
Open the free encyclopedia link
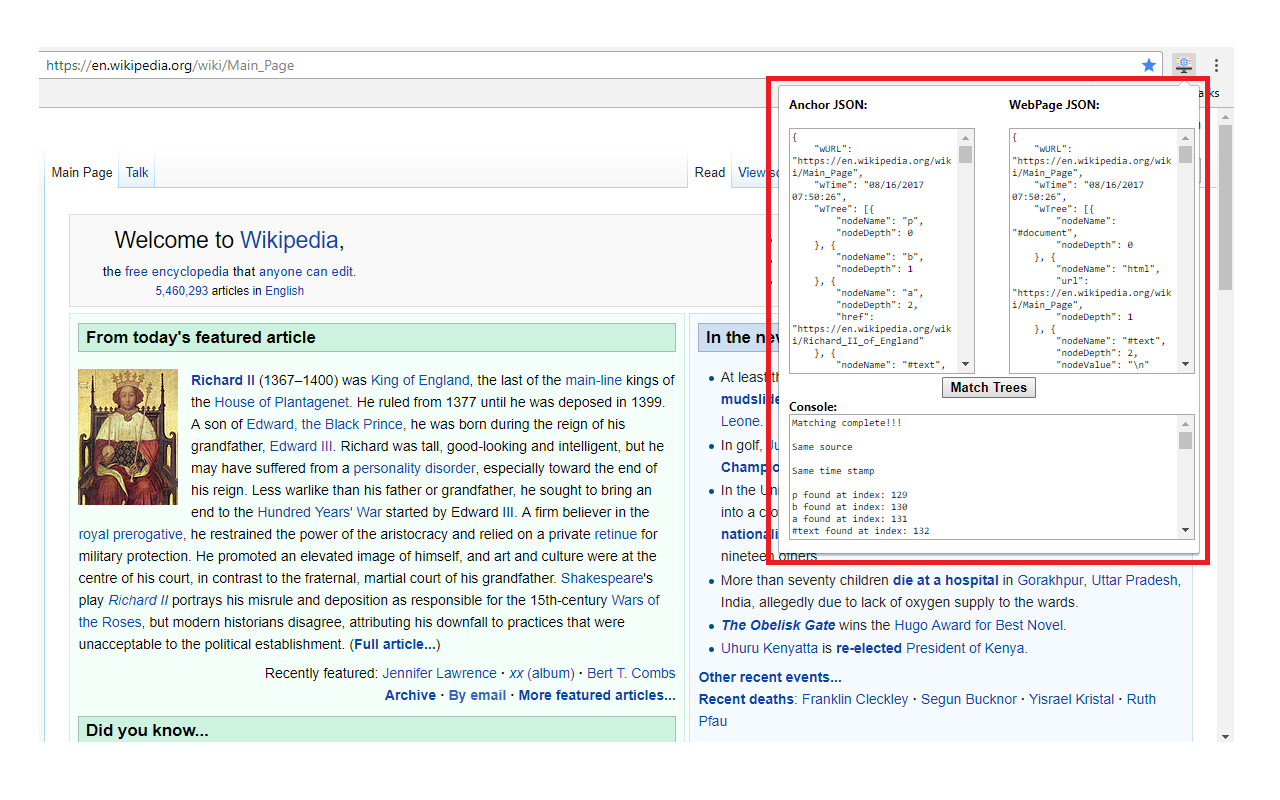tap(177, 271)
